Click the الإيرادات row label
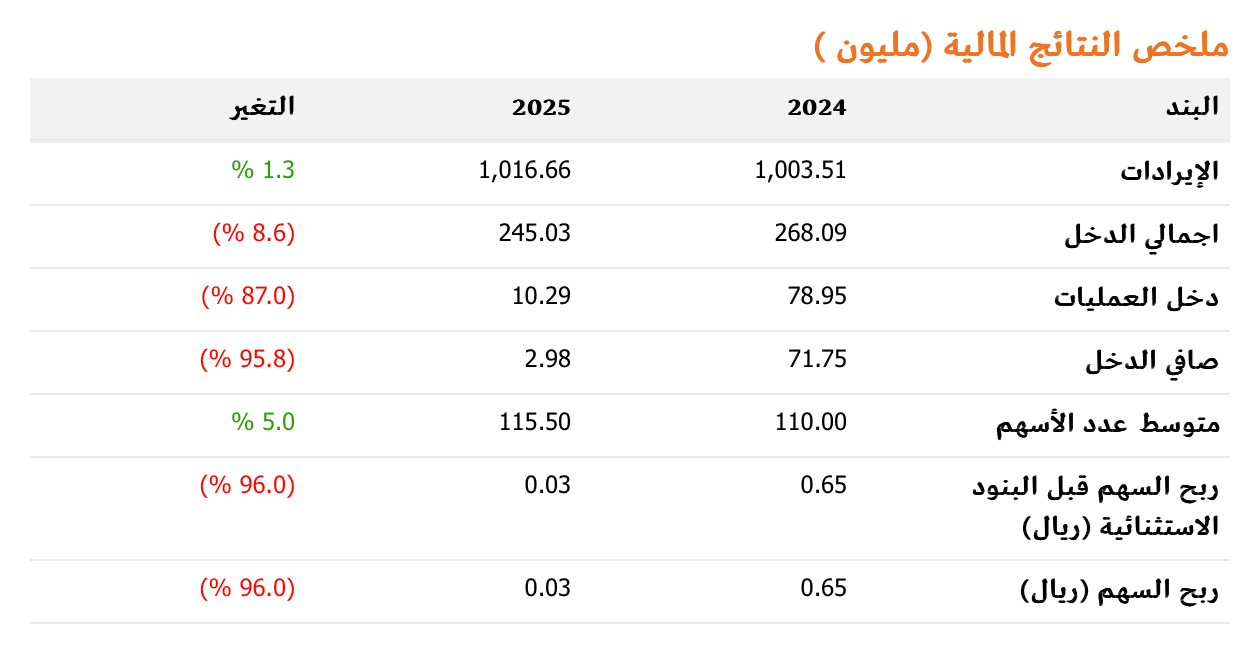This screenshot has height=650, width=1242. click(x=1169, y=171)
